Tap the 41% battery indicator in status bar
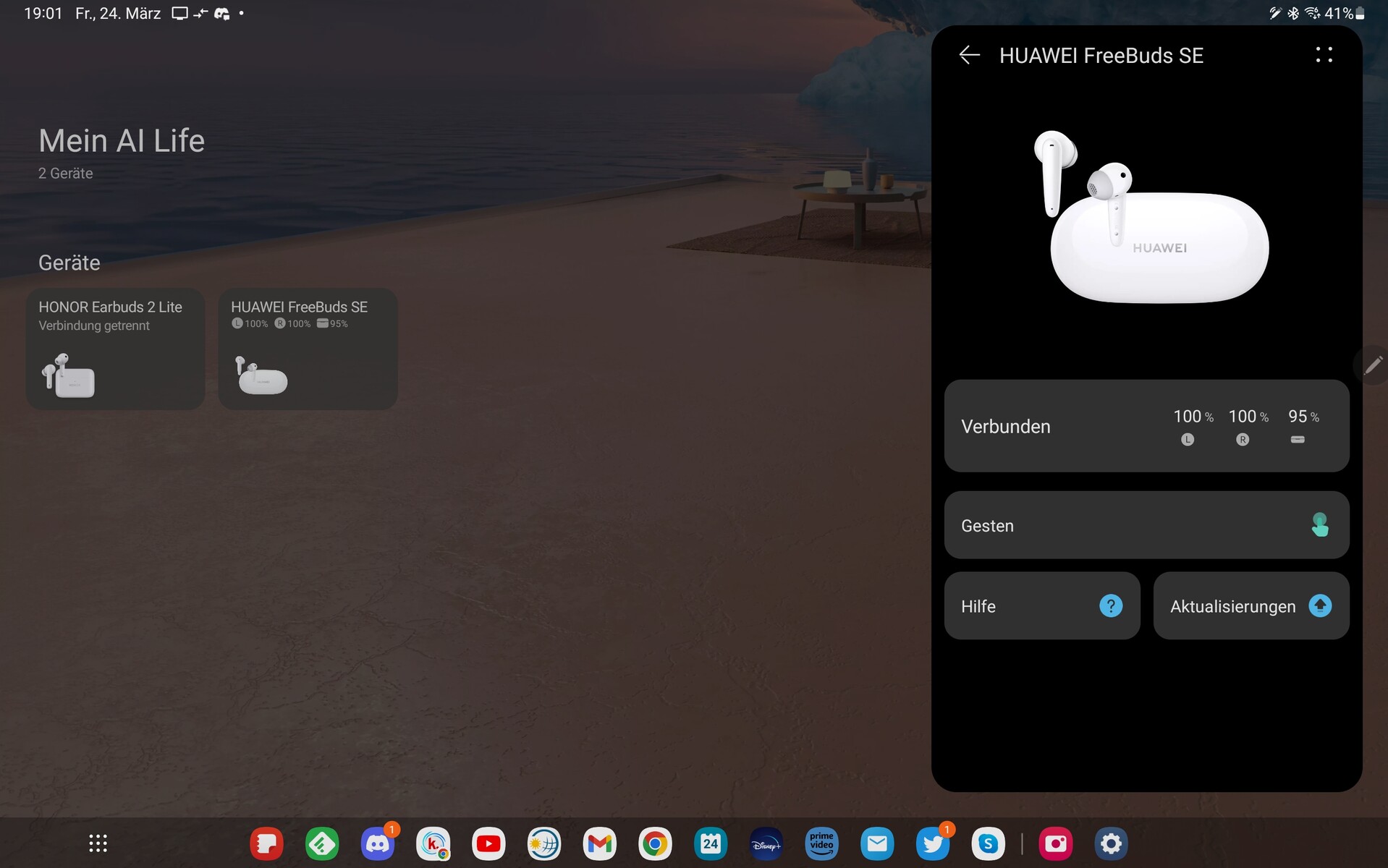 (1345, 13)
